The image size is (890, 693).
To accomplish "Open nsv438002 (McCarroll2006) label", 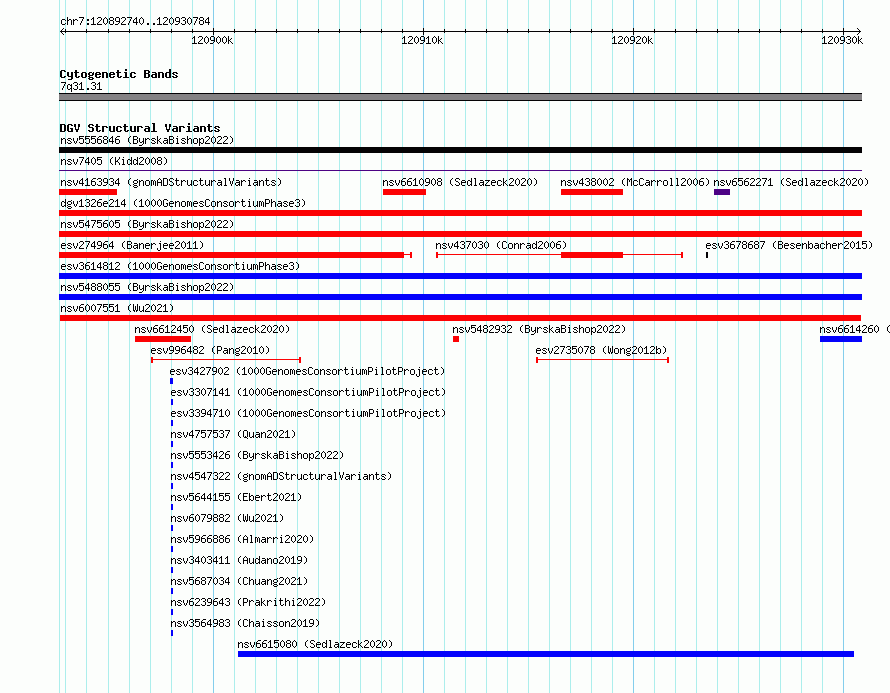I will [x=635, y=182].
